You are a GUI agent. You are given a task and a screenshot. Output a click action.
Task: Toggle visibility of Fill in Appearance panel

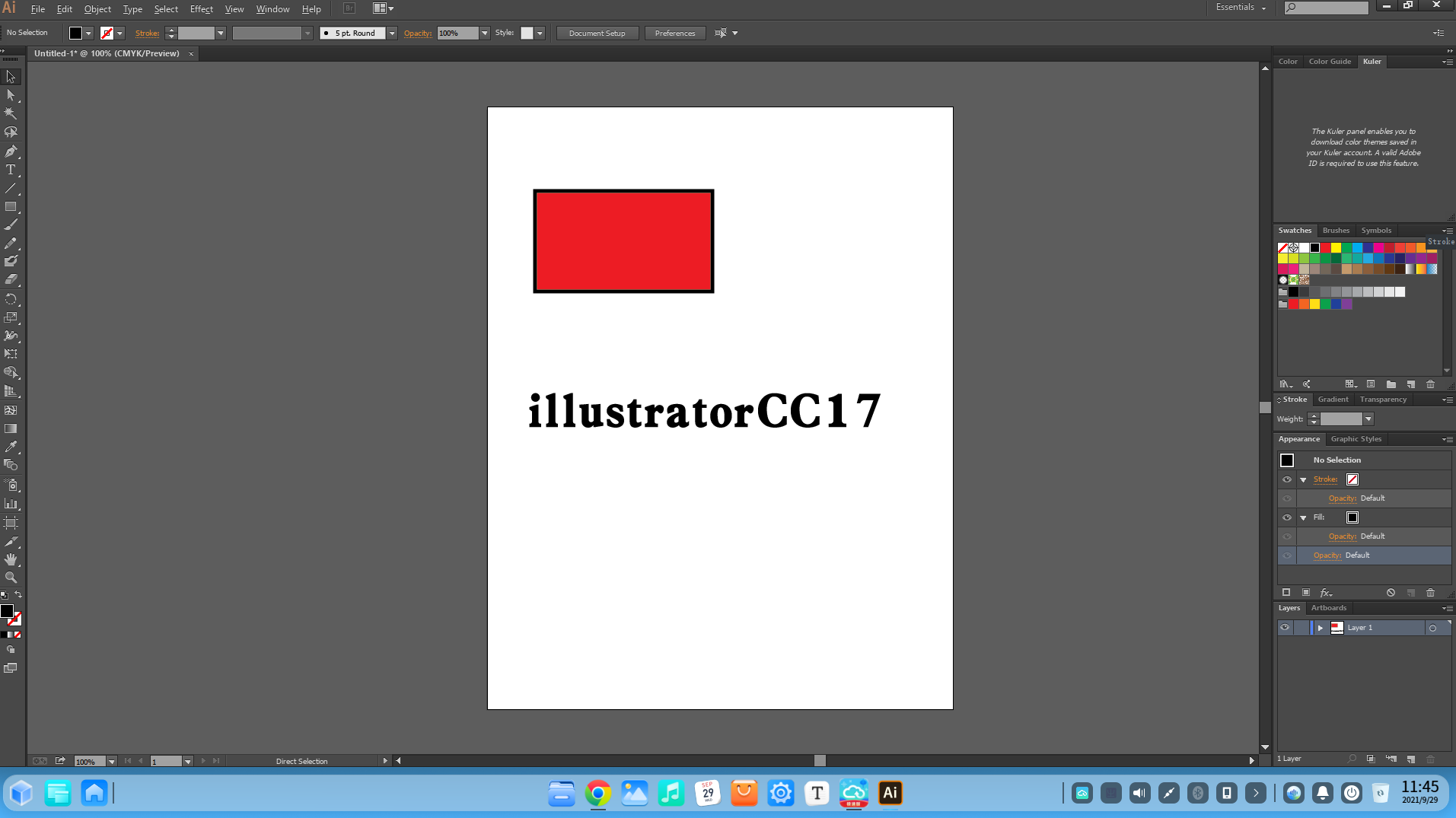tap(1287, 517)
